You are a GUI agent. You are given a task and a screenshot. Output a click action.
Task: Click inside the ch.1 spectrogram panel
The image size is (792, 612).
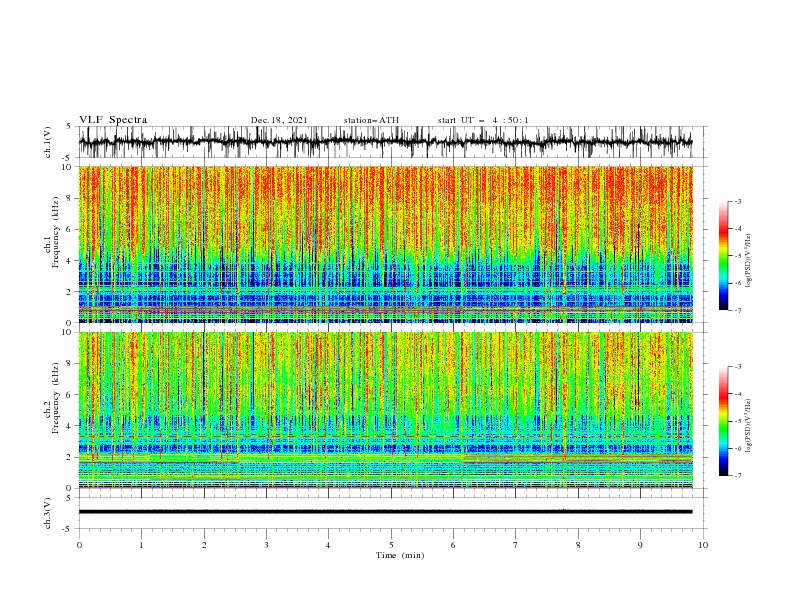point(385,244)
